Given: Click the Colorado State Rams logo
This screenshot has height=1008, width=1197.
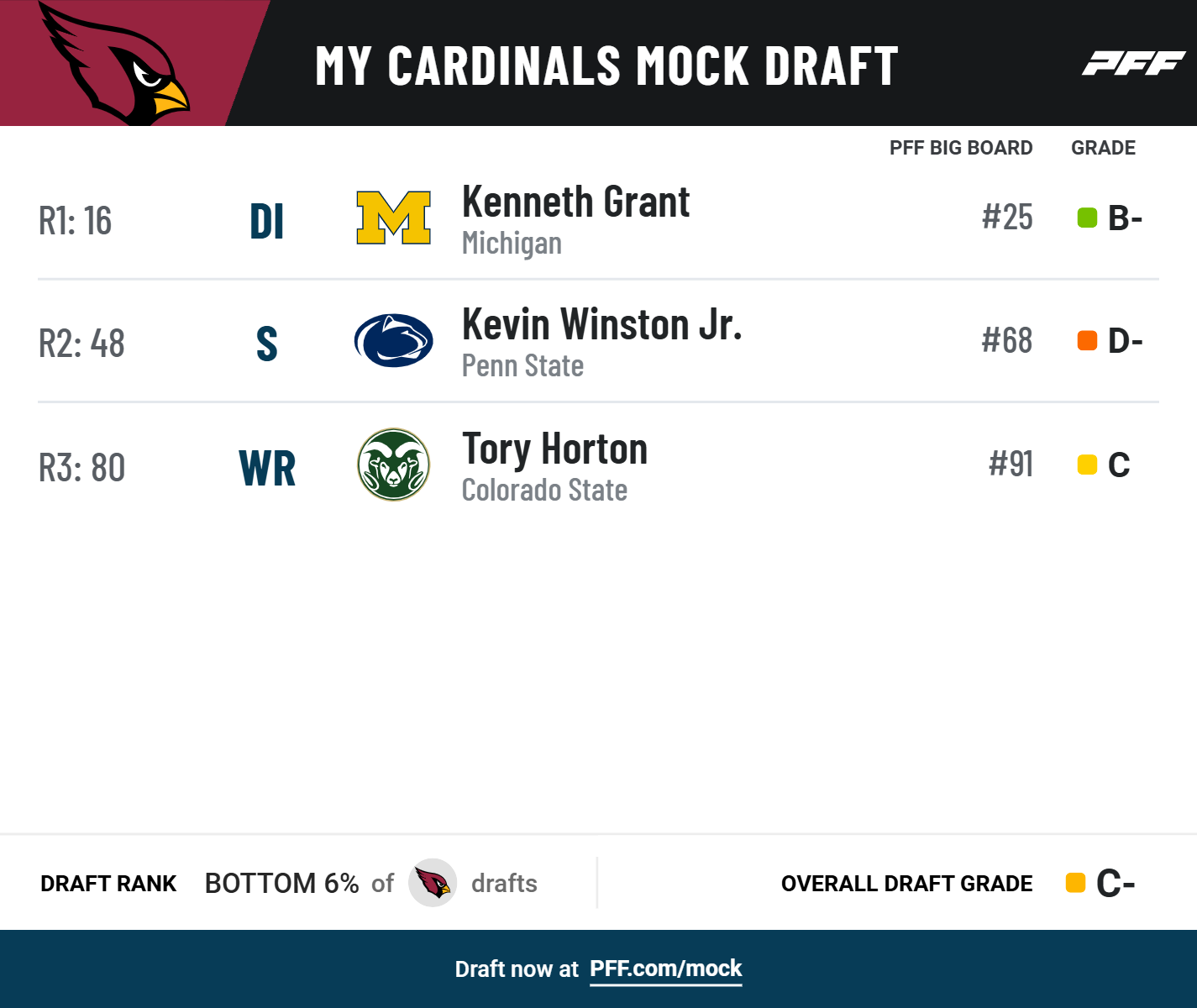Looking at the screenshot, I should point(393,465).
